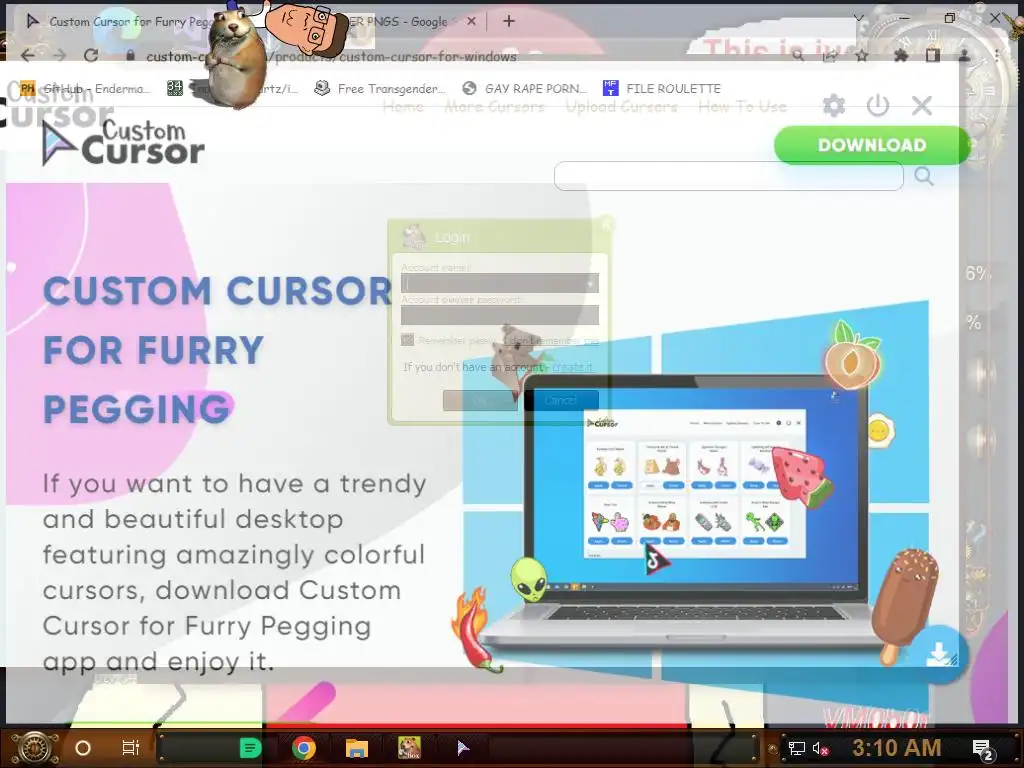Click the 'CUSTOM CURSOR' heading text

point(217,291)
